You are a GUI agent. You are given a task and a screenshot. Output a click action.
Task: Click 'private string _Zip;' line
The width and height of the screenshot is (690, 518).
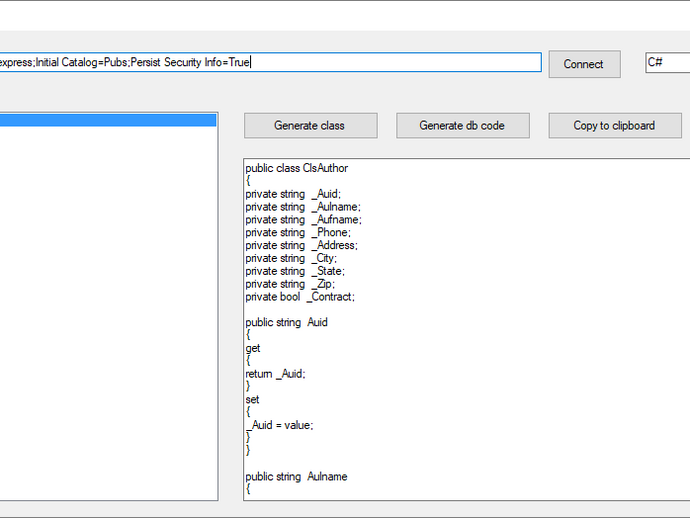pos(290,284)
